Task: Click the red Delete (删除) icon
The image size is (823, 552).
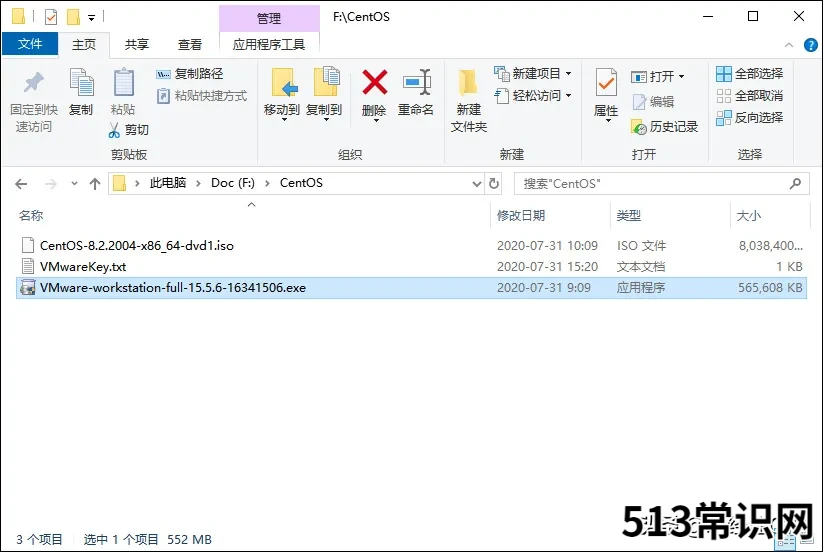Action: point(375,83)
